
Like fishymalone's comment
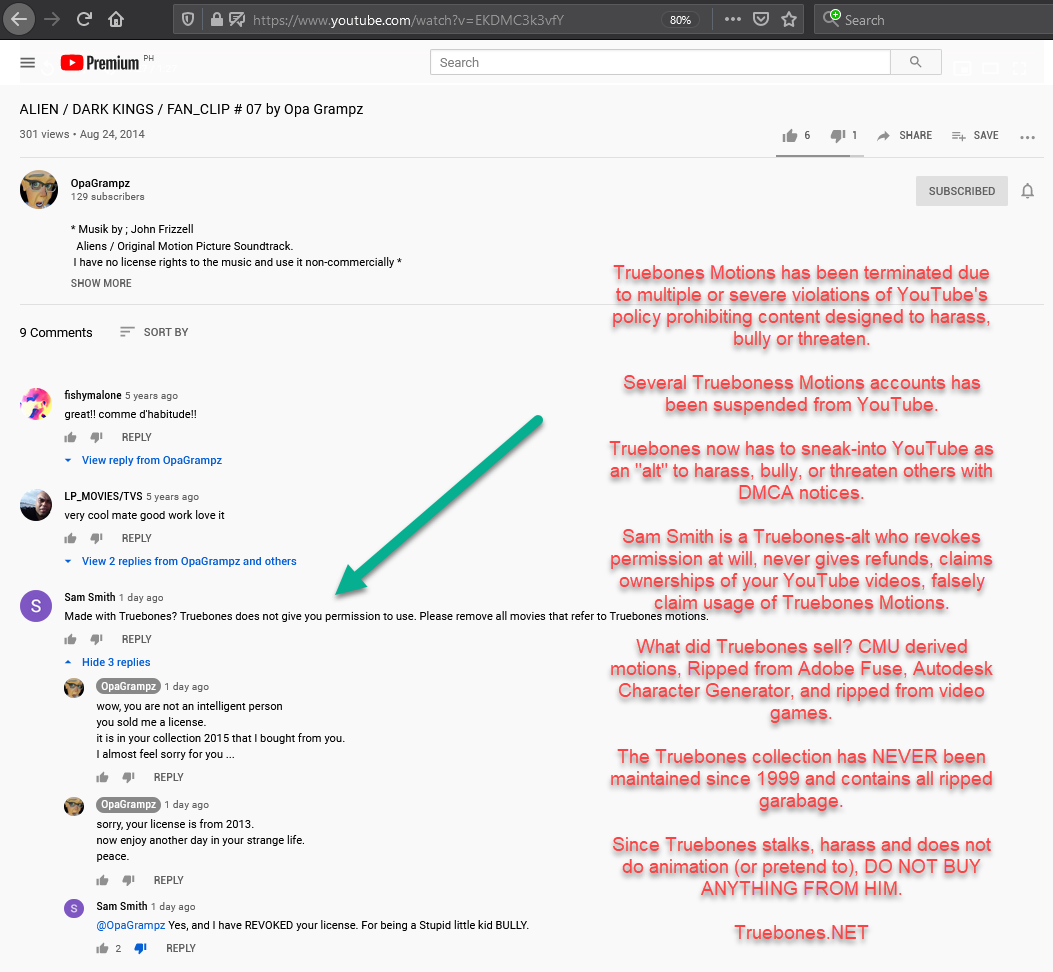71,437
